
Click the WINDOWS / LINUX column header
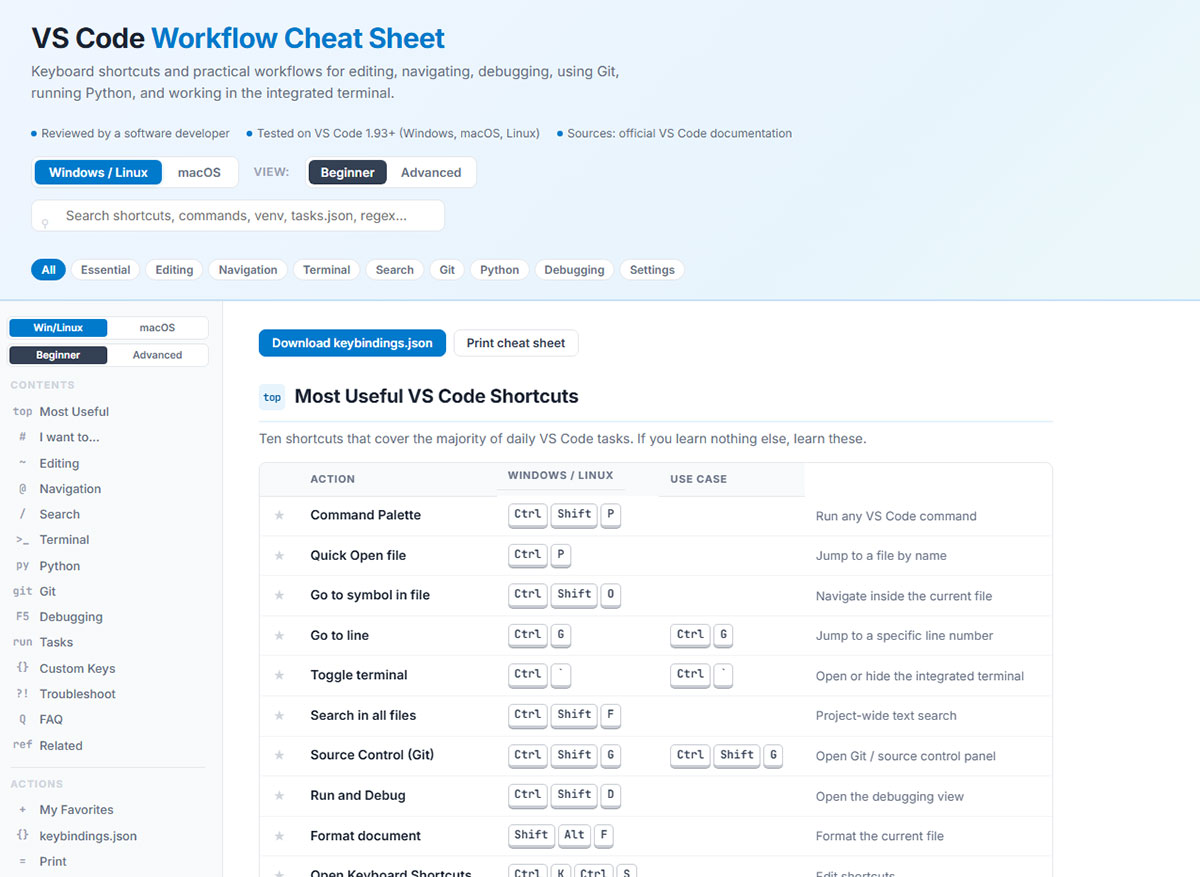[x=561, y=475]
